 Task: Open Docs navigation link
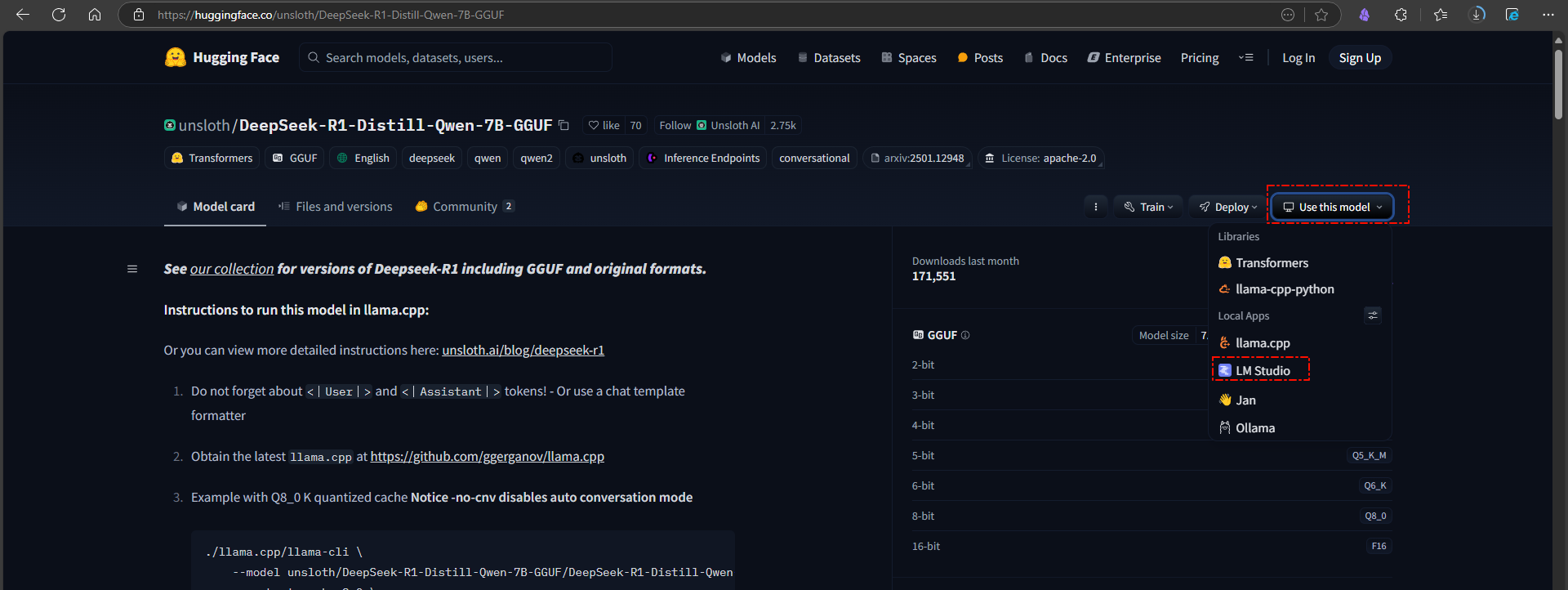[x=1045, y=58]
